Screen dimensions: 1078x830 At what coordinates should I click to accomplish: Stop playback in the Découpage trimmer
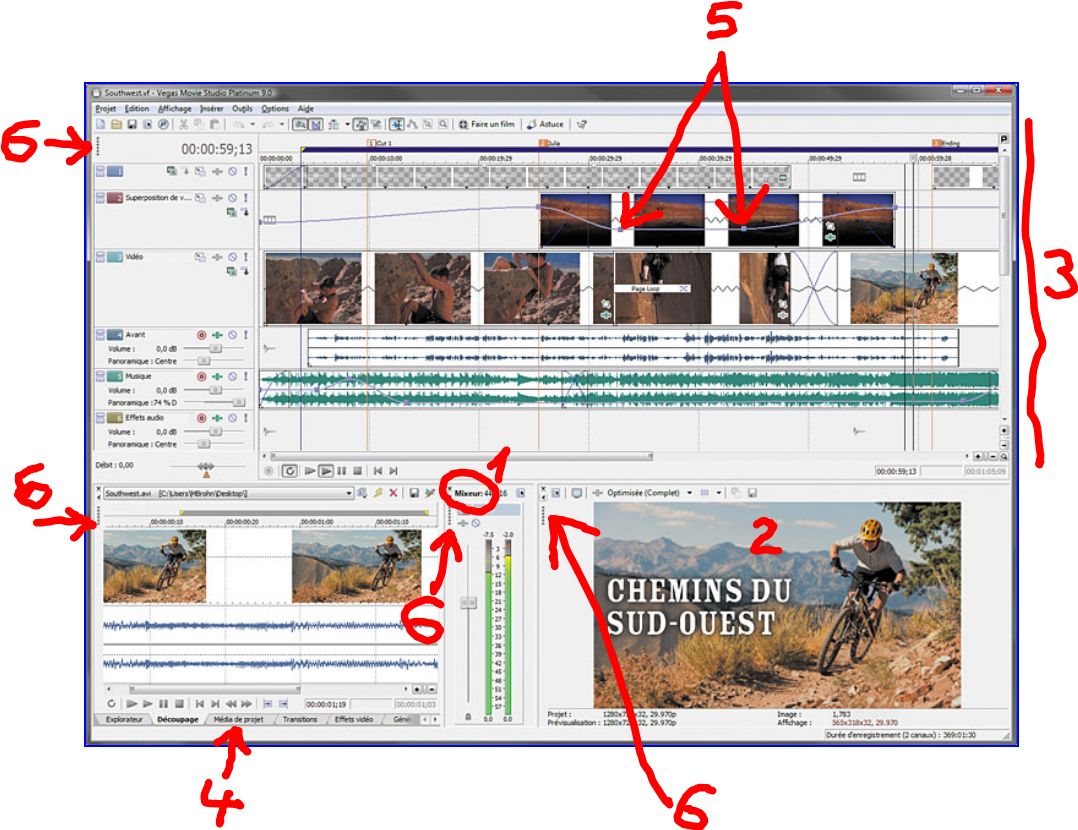pyautogui.click(x=179, y=704)
